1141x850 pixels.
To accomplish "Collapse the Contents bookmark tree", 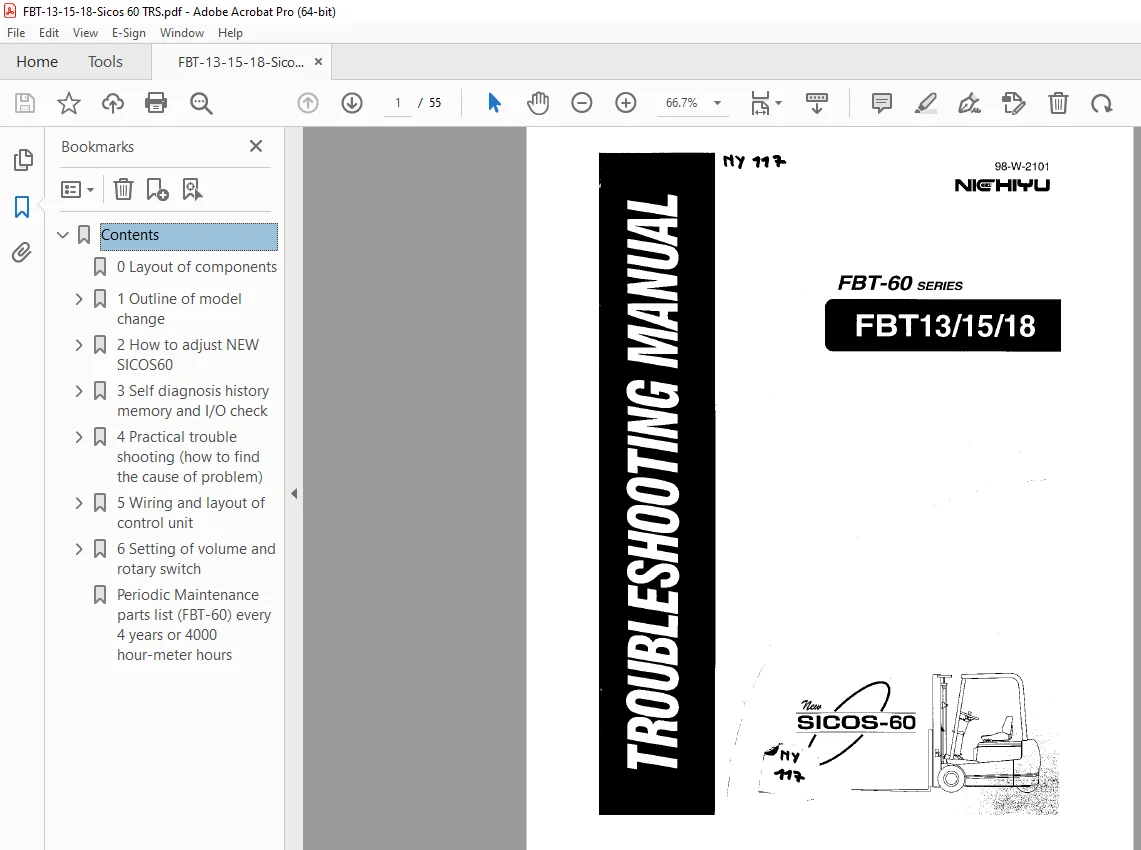I will click(63, 235).
